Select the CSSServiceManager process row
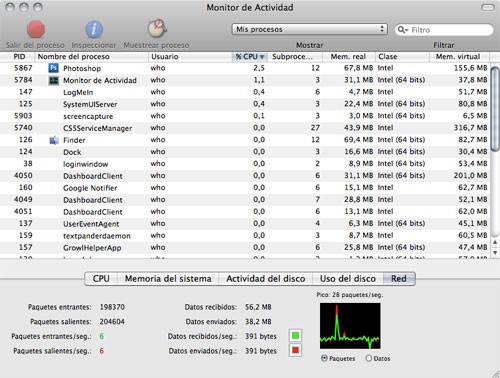The width and height of the screenshot is (500, 378). [x=245, y=128]
